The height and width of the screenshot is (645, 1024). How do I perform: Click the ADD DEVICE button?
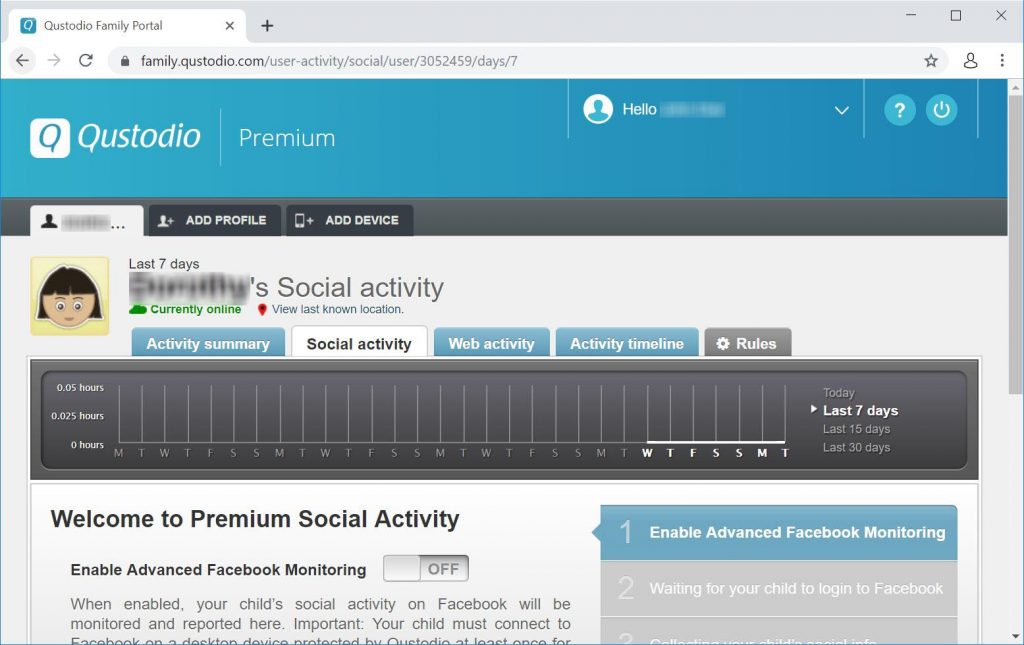[349, 221]
